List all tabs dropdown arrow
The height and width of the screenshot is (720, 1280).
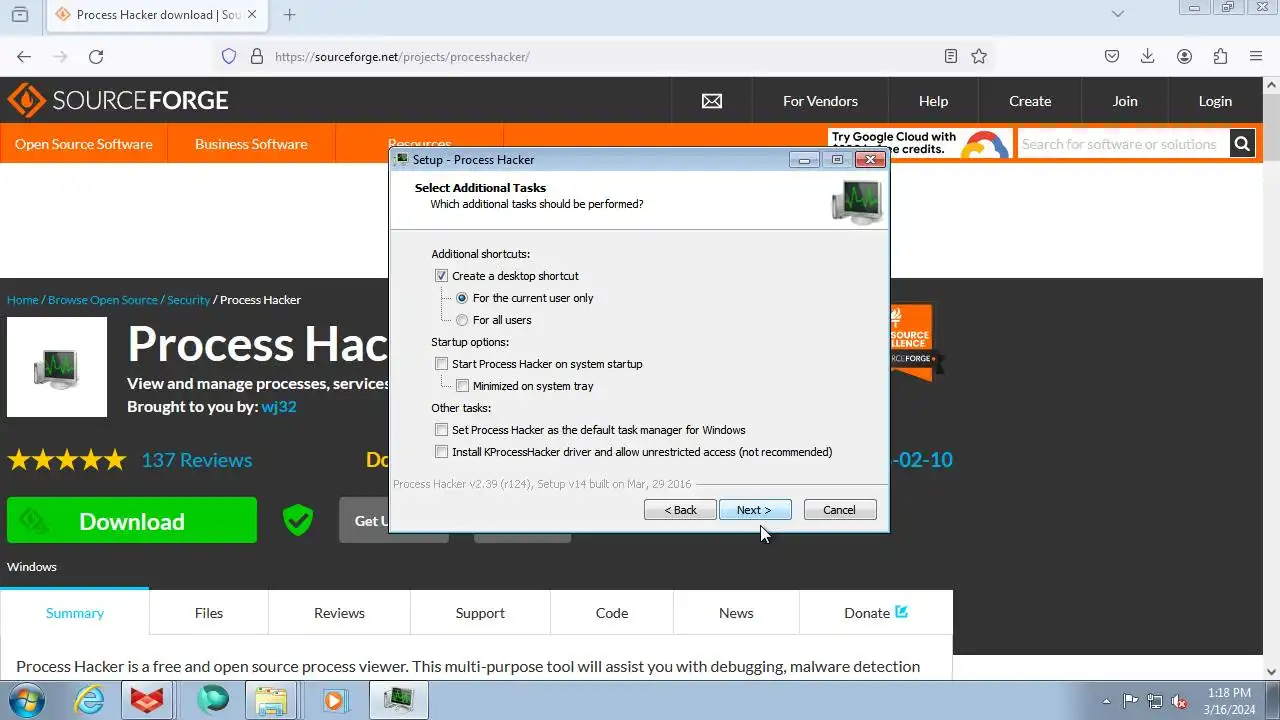(x=1118, y=14)
